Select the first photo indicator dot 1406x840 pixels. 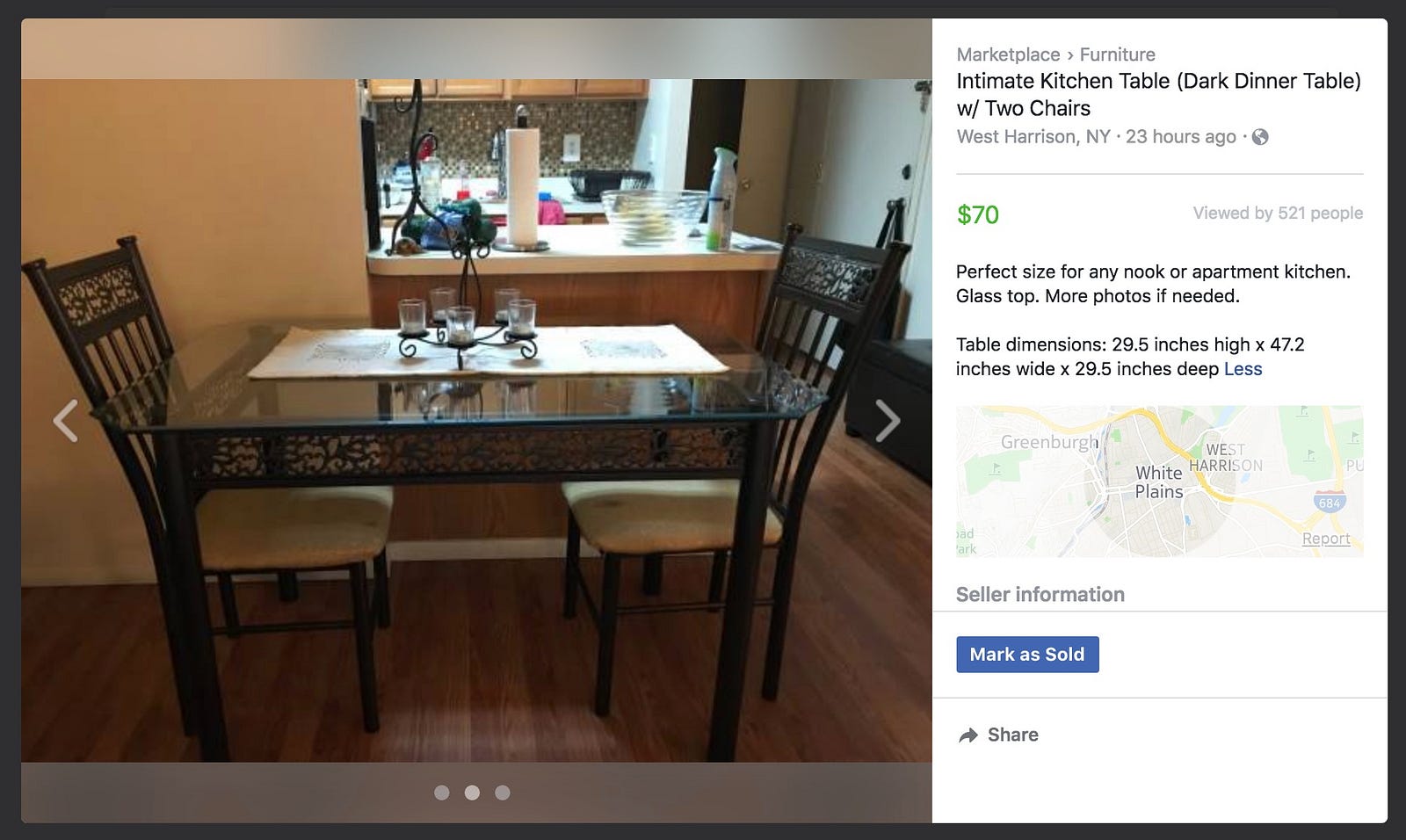pyautogui.click(x=442, y=793)
